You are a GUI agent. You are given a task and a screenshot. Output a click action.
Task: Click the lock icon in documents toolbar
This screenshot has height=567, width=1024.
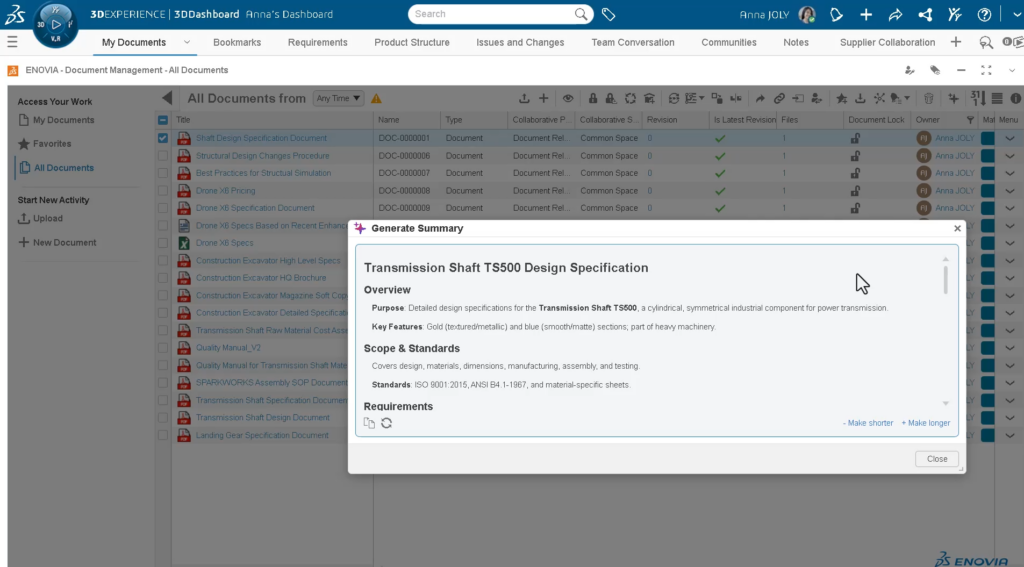tap(592, 99)
